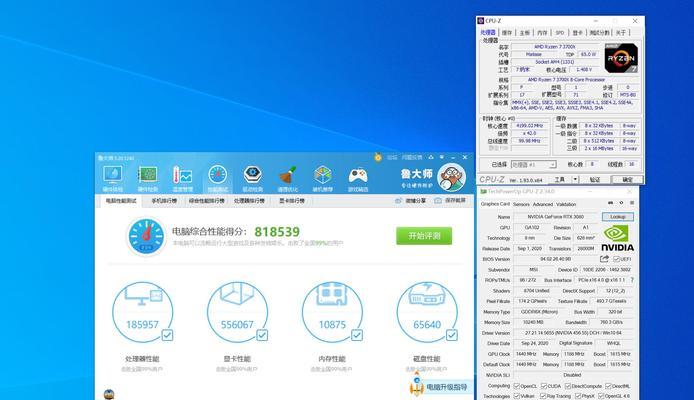Toggle checkbox under processor score 185957
This screenshot has width=694, height=400.
[167, 335]
